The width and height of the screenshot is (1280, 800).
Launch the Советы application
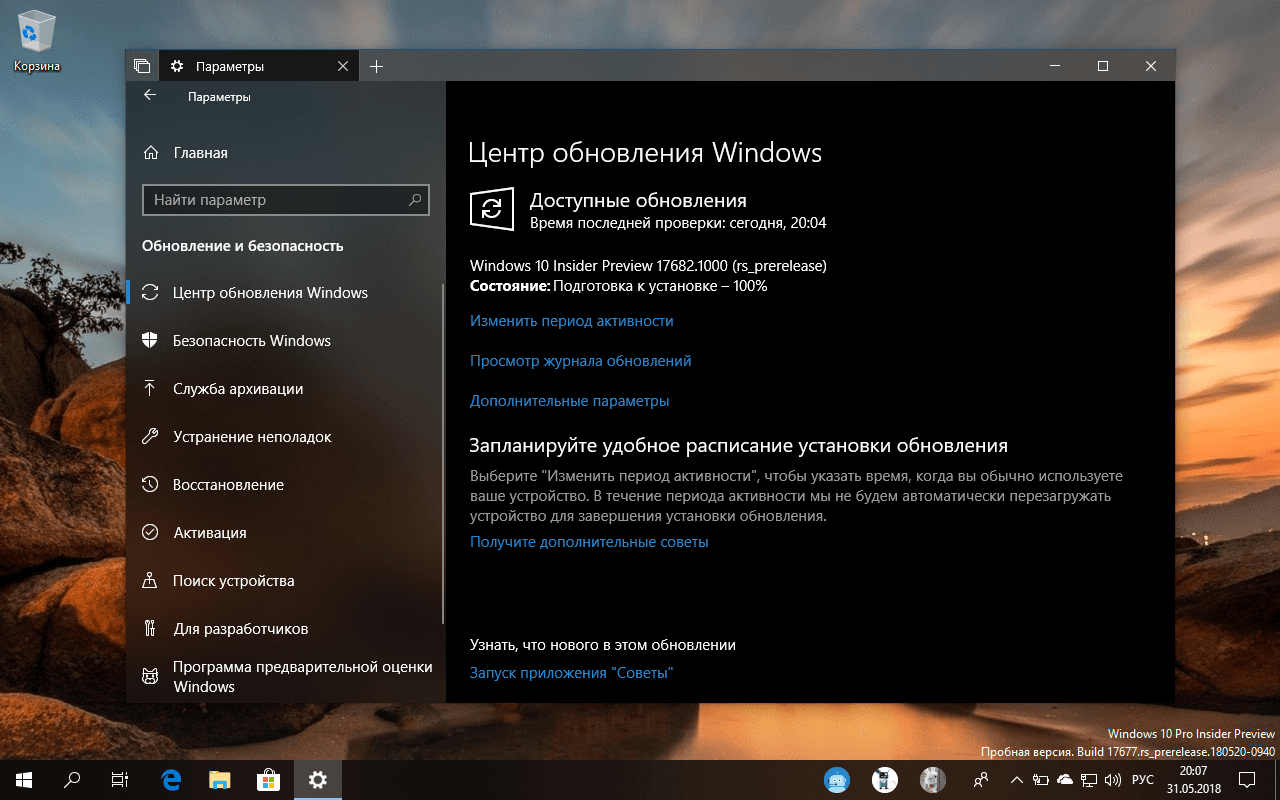(570, 672)
